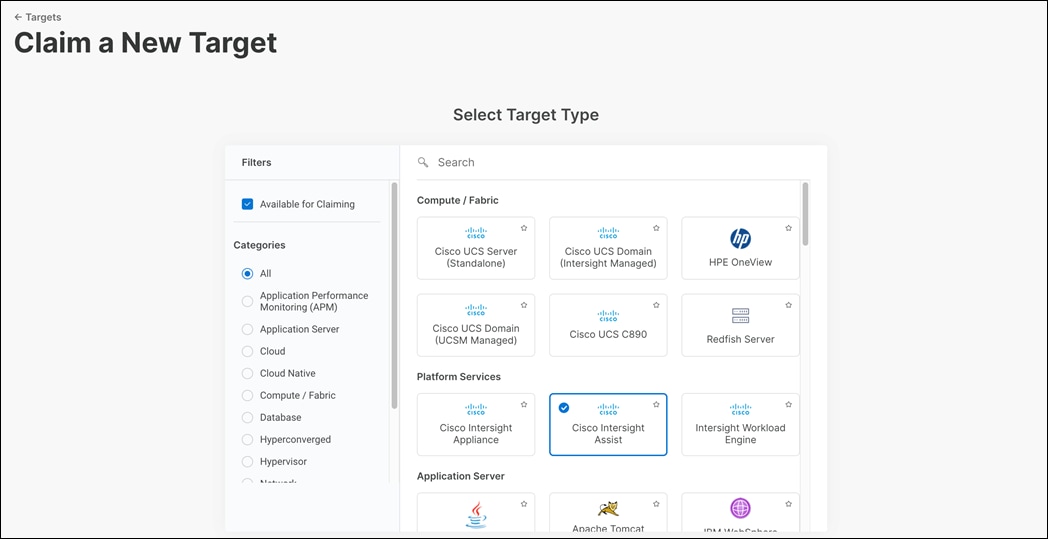
Task: Choose Cisco UCS C890 card
Action: (x=608, y=325)
